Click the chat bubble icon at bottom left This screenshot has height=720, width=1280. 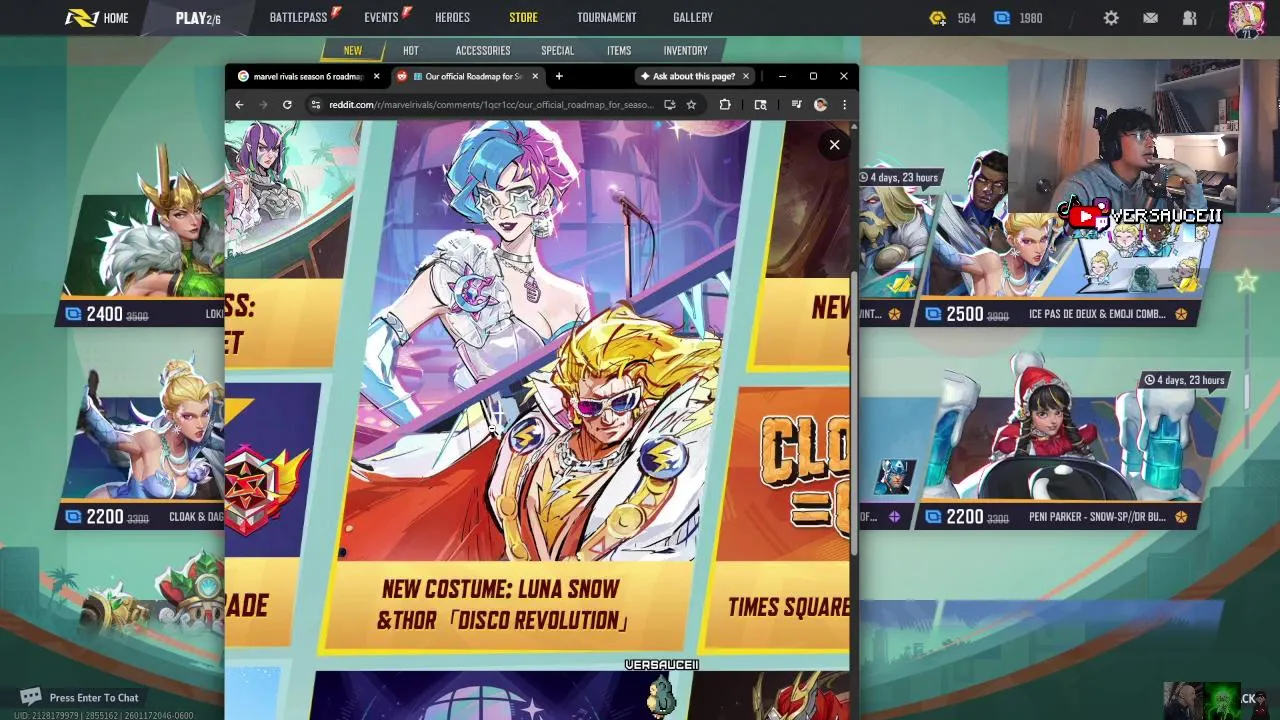pyautogui.click(x=31, y=697)
